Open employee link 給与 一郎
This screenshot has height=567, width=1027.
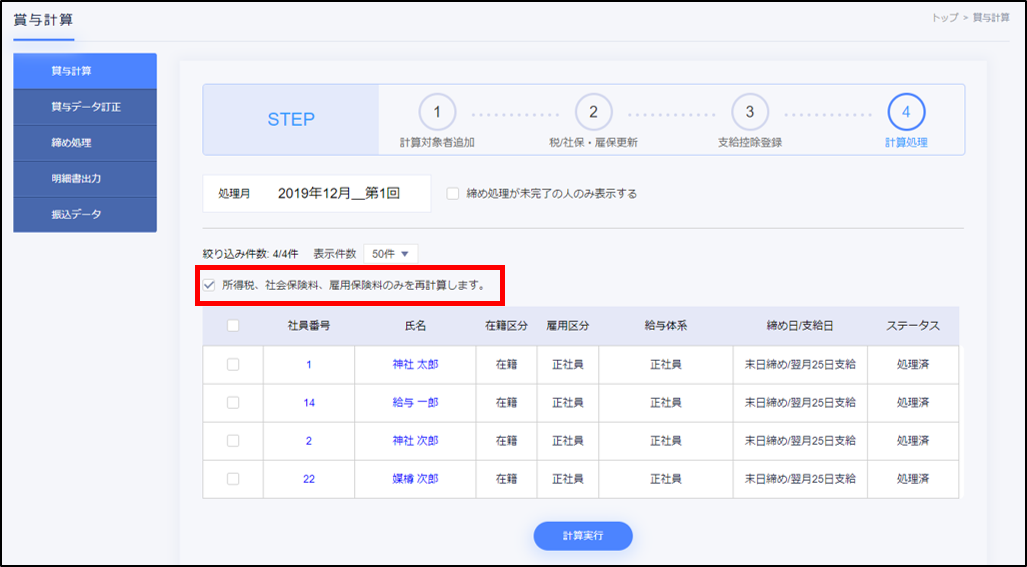[x=415, y=403]
